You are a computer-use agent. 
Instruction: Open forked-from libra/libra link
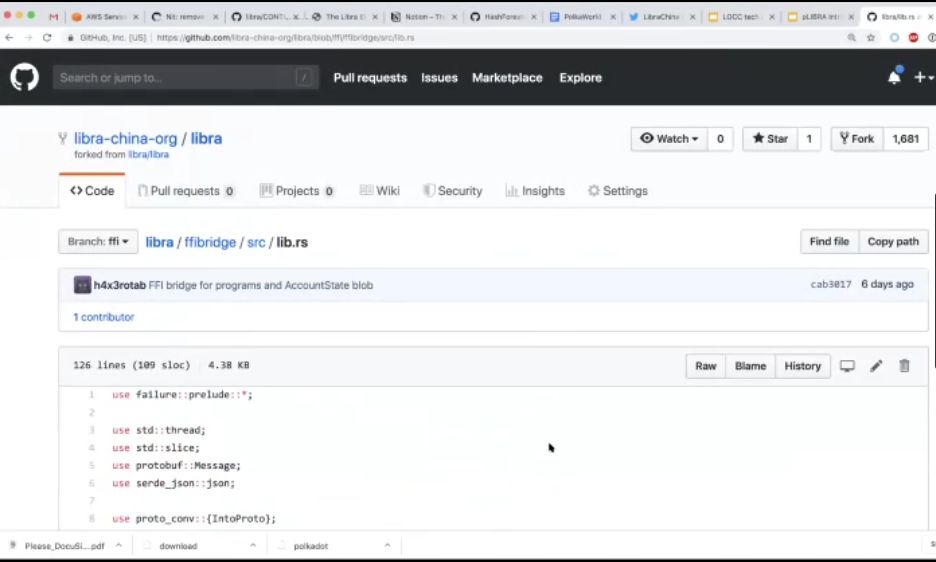tap(149, 155)
